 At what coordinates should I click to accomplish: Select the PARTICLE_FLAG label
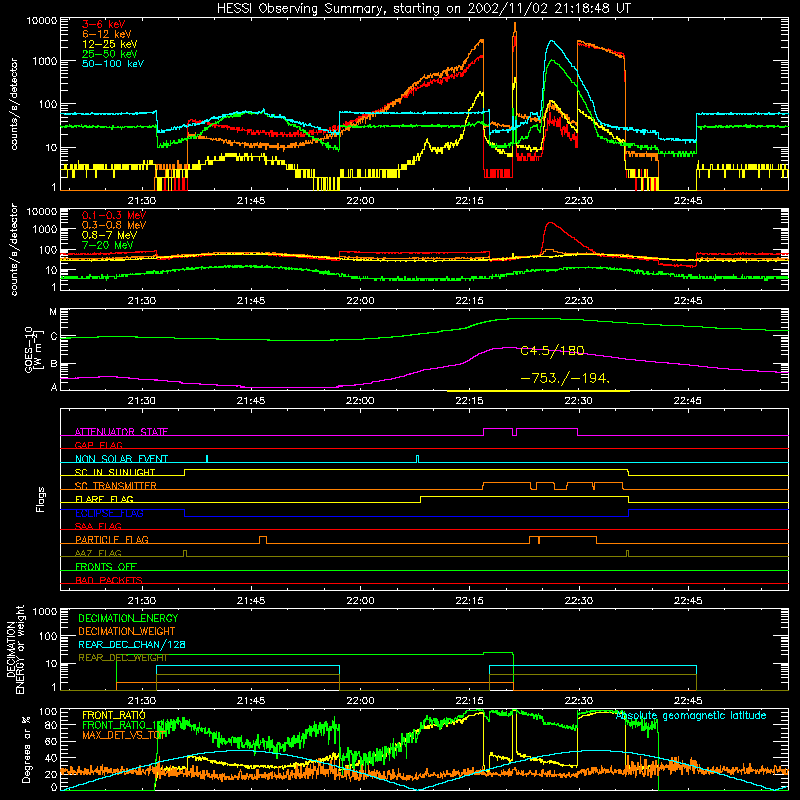tap(112, 539)
